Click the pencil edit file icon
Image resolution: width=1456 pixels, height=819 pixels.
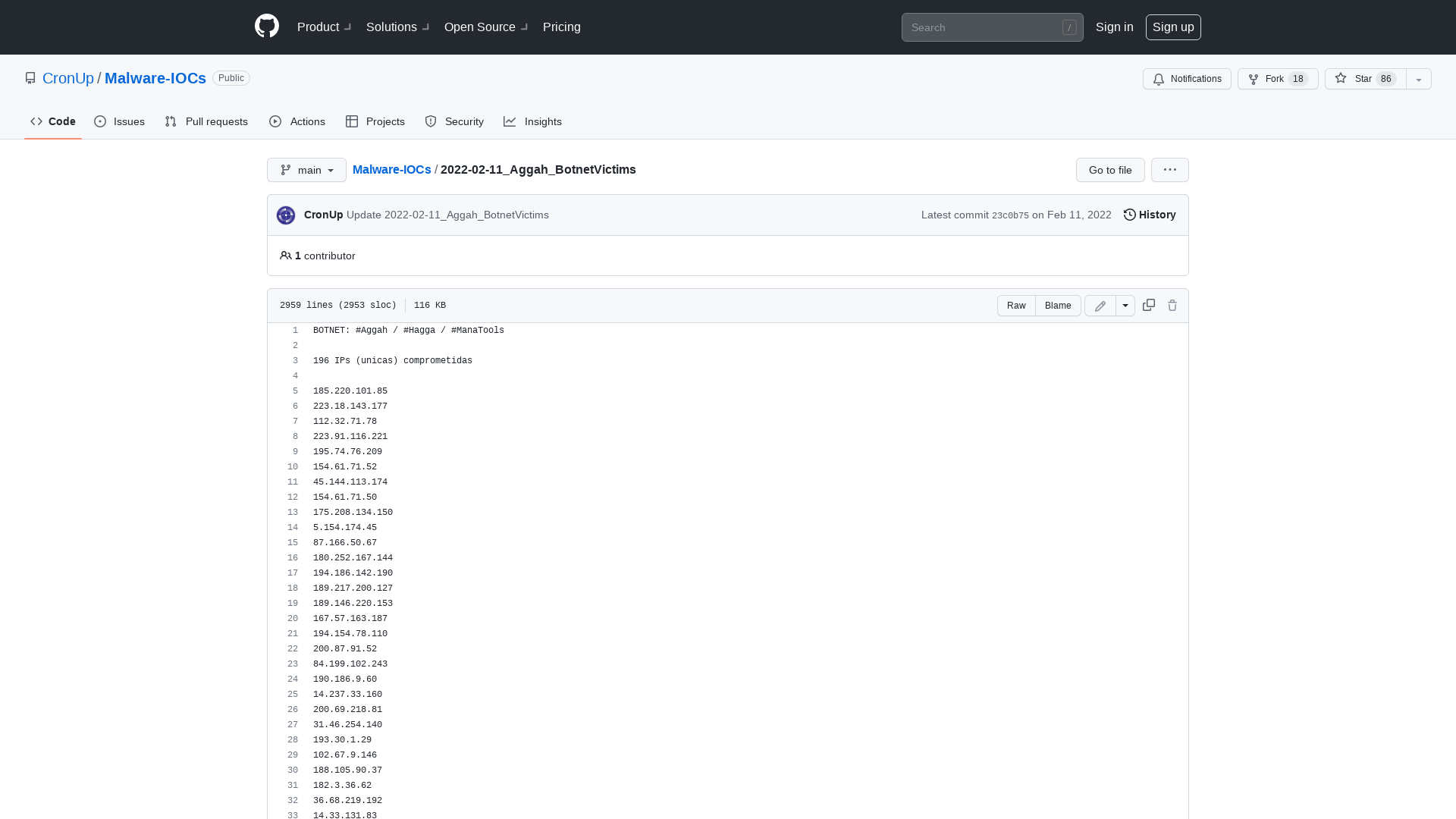point(1100,306)
